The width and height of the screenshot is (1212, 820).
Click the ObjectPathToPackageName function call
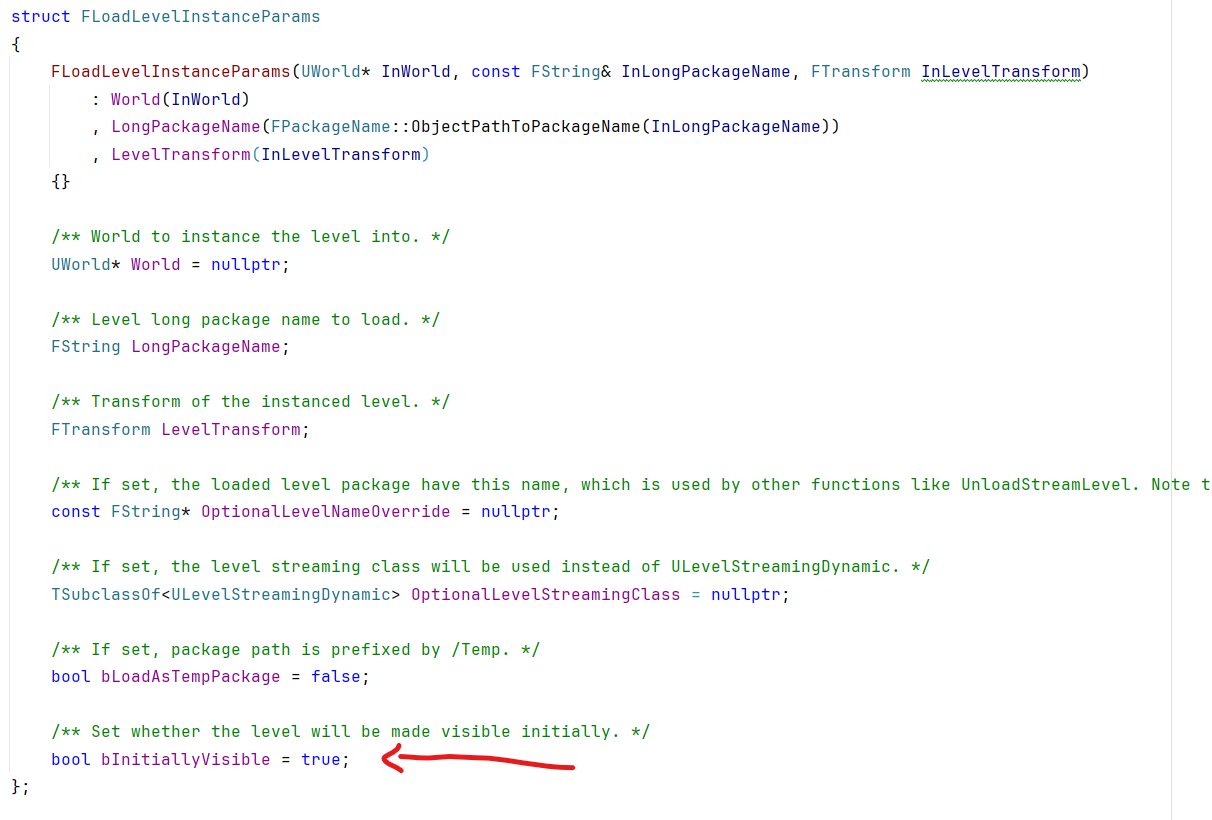pyautogui.click(x=526, y=127)
